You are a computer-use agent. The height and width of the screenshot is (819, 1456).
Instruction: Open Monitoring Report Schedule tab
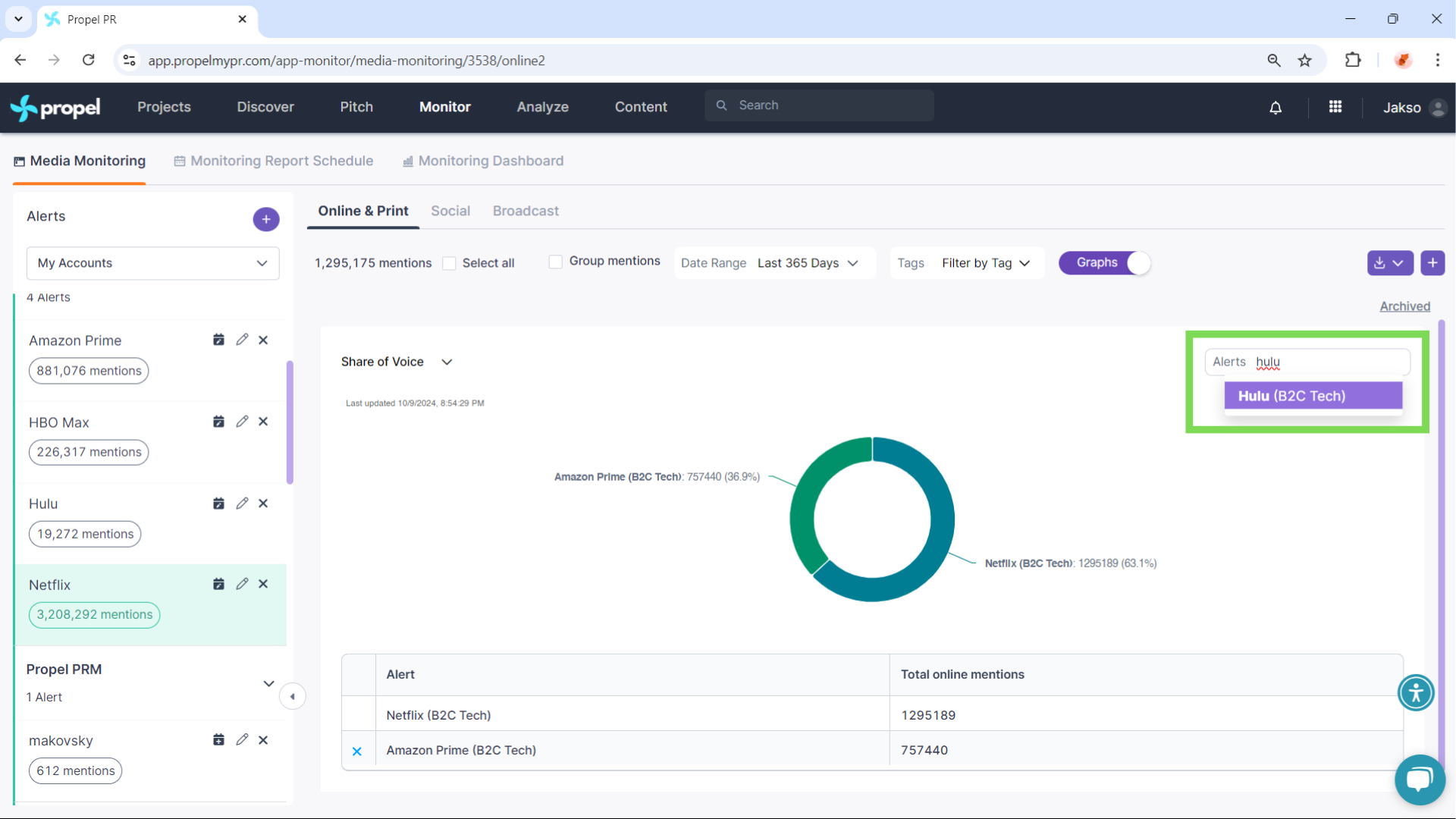point(274,161)
